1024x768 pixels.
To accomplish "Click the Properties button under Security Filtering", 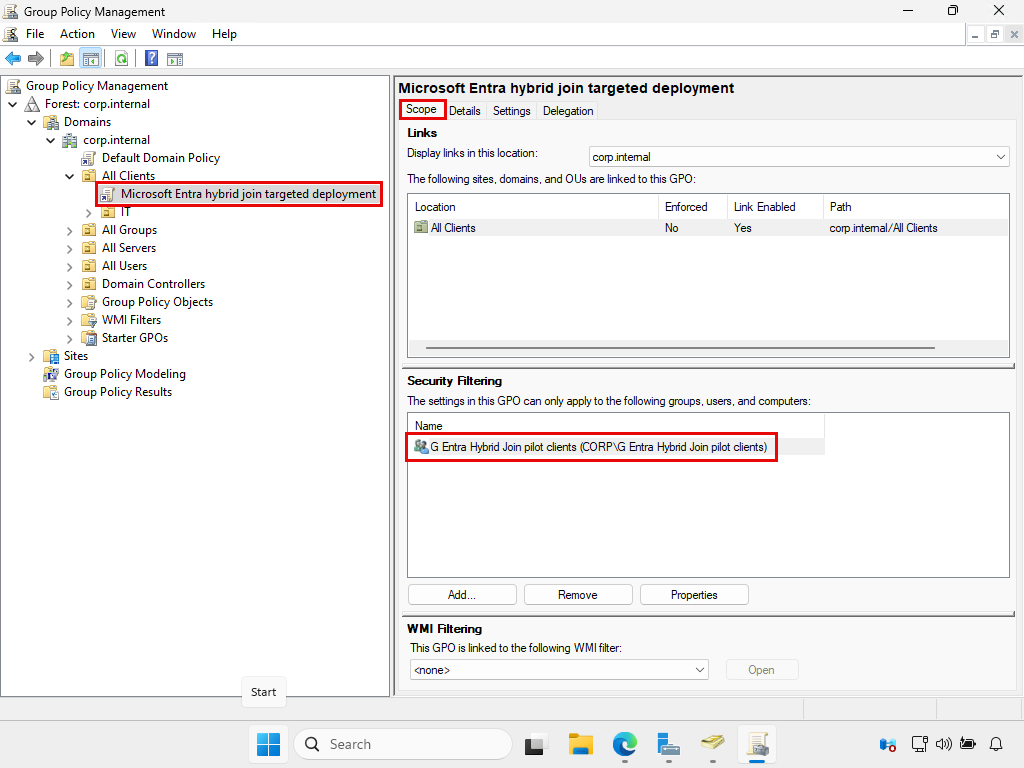I will pyautogui.click(x=694, y=595).
